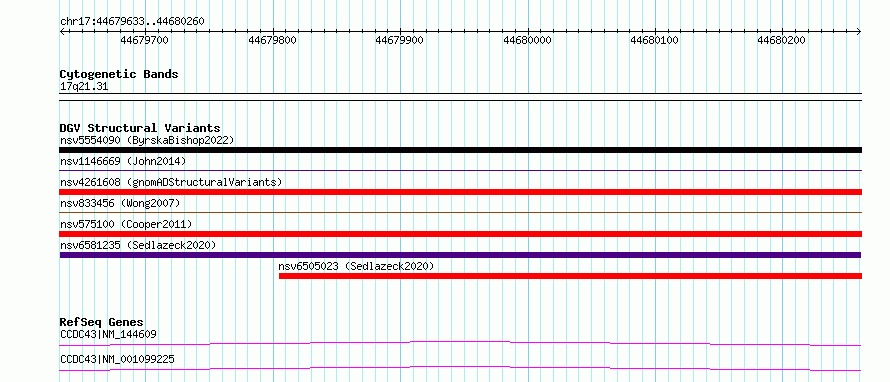
Task: Click the 17q21.31 band label
Action: (x=84, y=87)
